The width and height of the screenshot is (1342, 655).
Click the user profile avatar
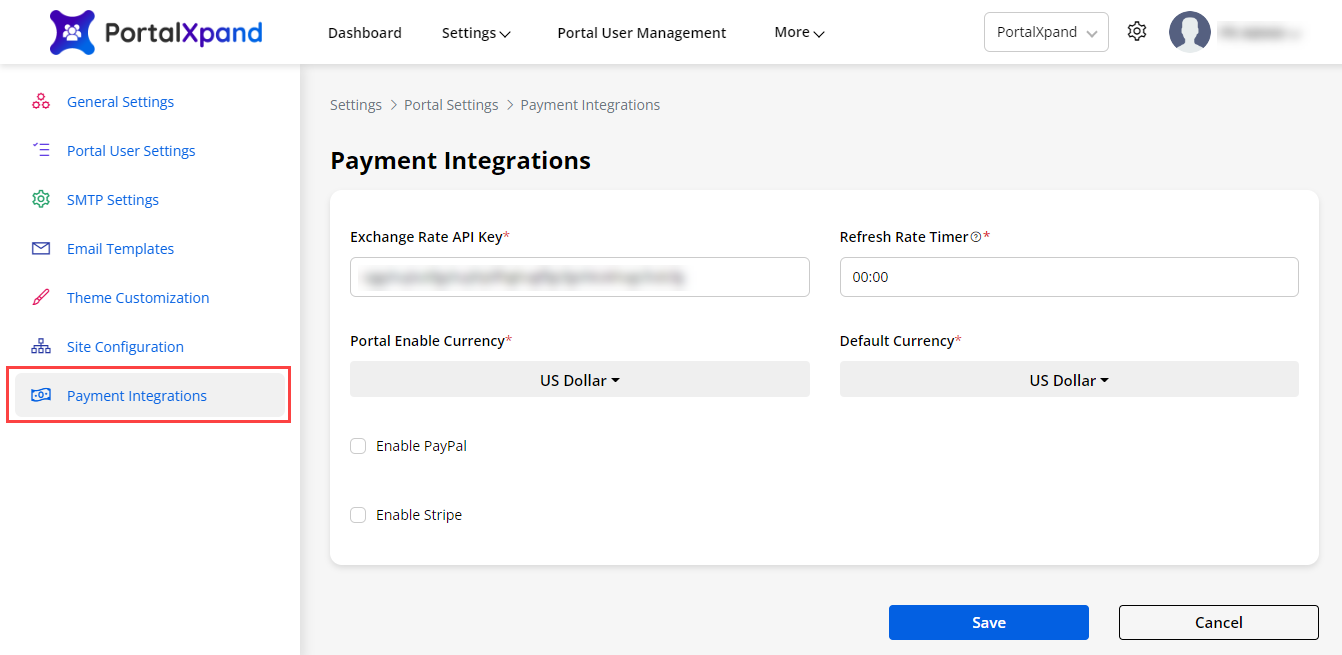click(x=1189, y=32)
